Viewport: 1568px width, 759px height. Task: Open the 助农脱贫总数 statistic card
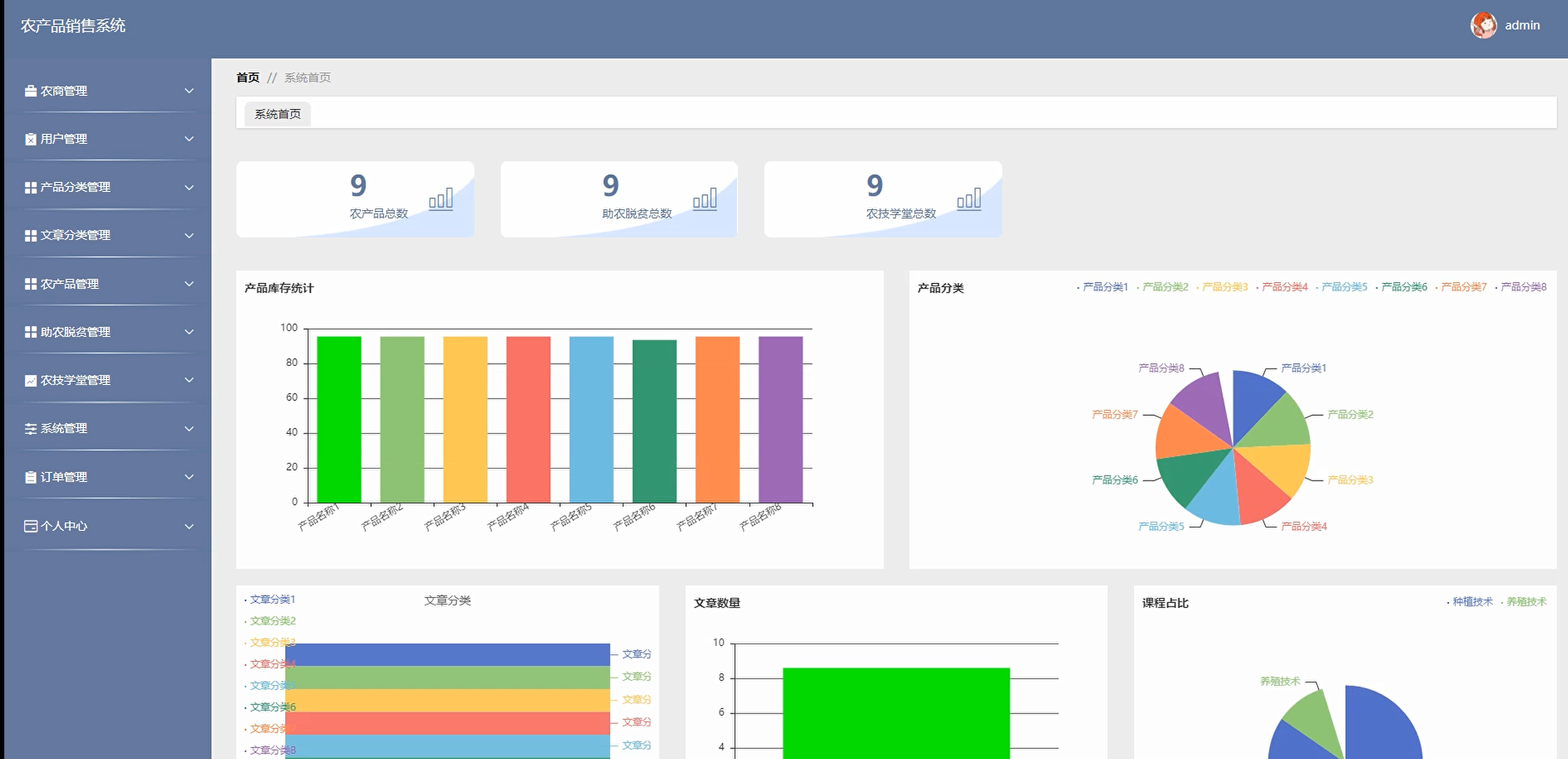click(x=619, y=199)
